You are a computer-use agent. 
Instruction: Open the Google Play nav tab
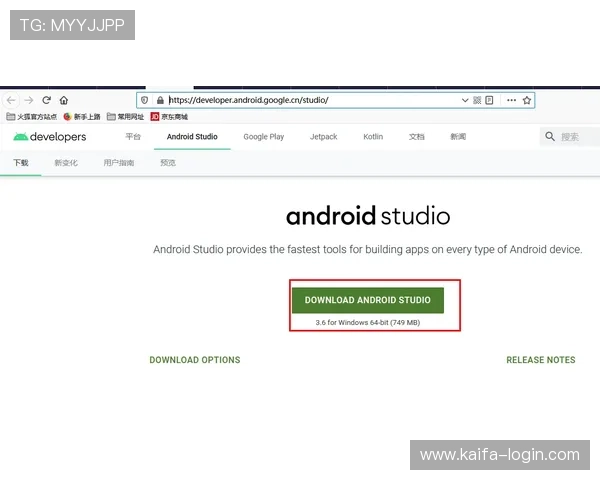[x=264, y=137]
